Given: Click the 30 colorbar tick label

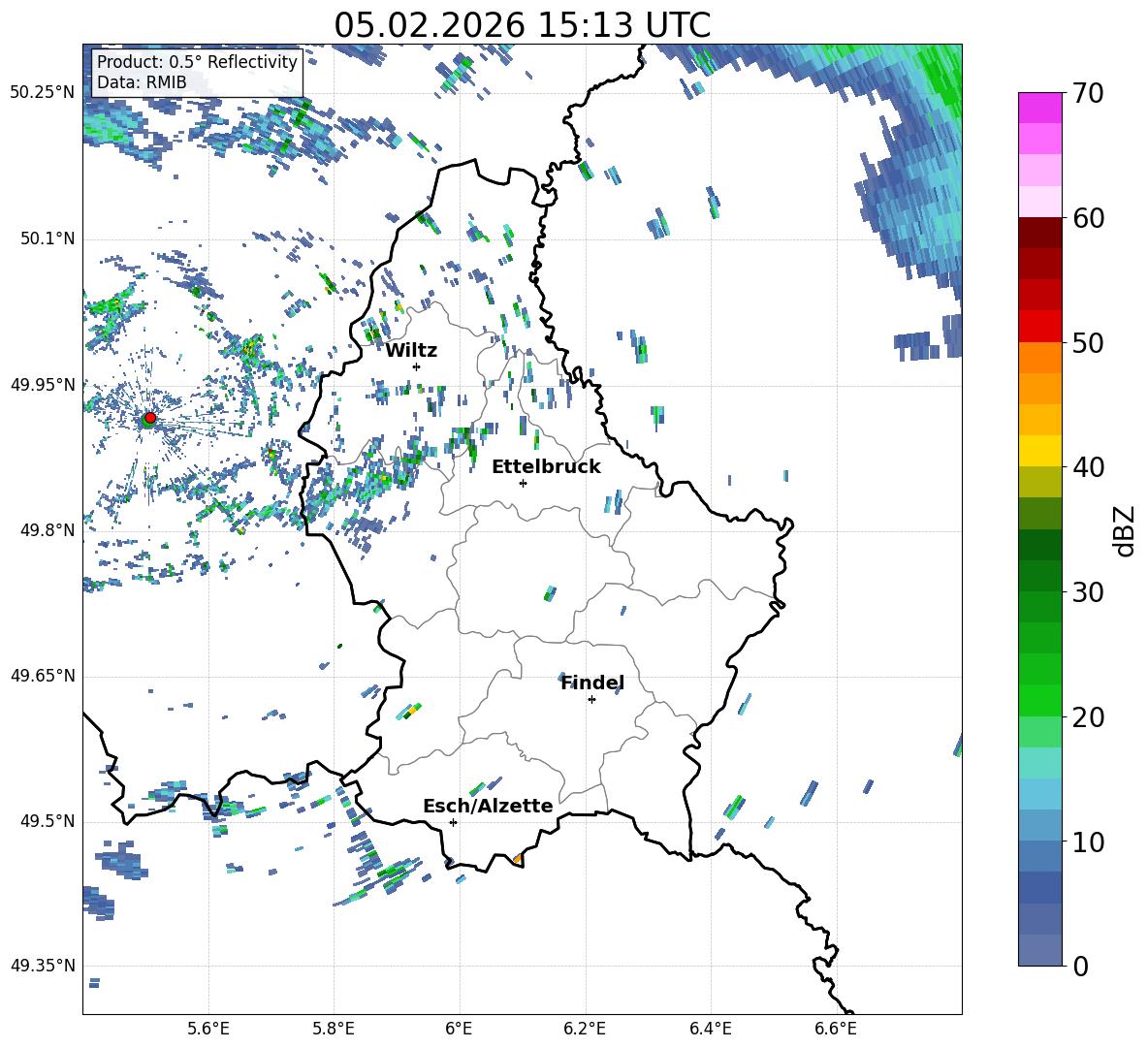Looking at the screenshot, I should pyautogui.click(x=1088, y=592).
